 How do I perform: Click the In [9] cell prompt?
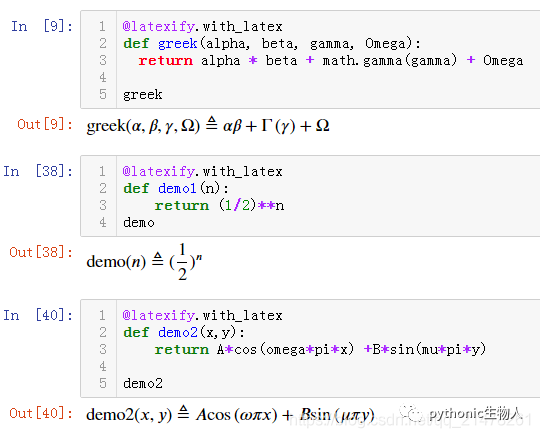pos(42,27)
